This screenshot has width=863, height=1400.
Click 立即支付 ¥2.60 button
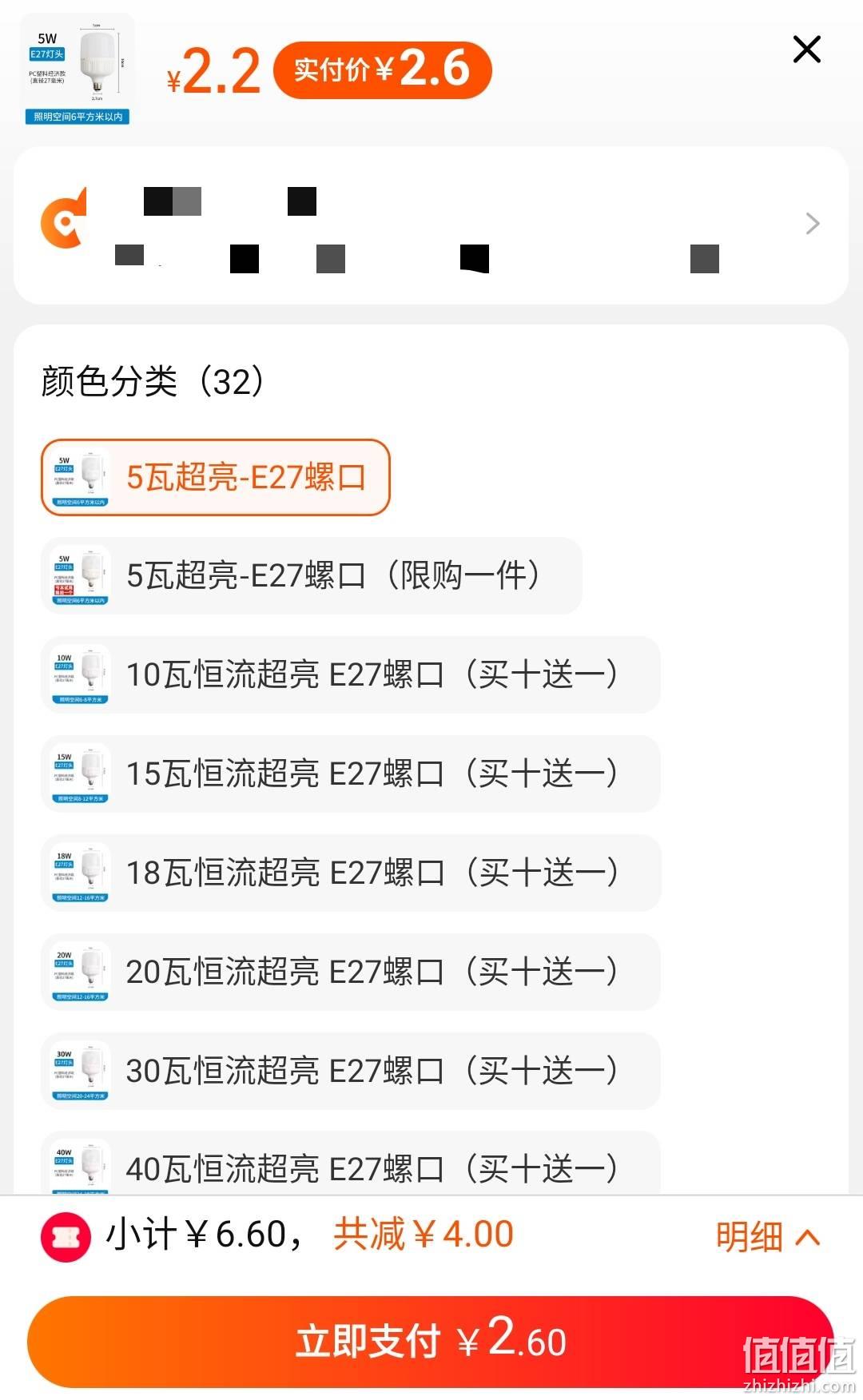(x=431, y=1341)
